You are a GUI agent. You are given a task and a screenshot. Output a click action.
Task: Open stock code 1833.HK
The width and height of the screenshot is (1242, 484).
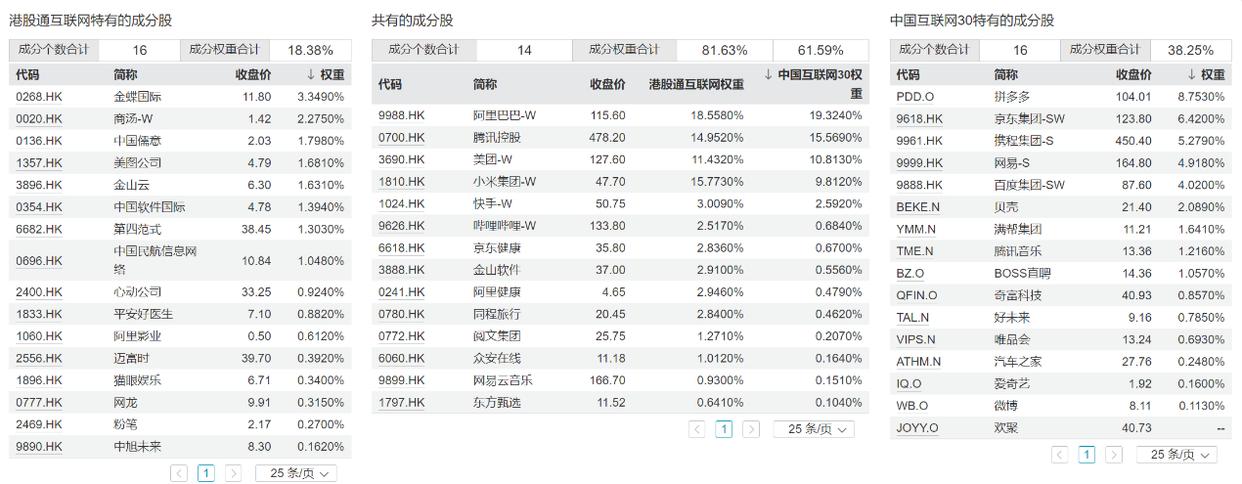[x=39, y=314]
